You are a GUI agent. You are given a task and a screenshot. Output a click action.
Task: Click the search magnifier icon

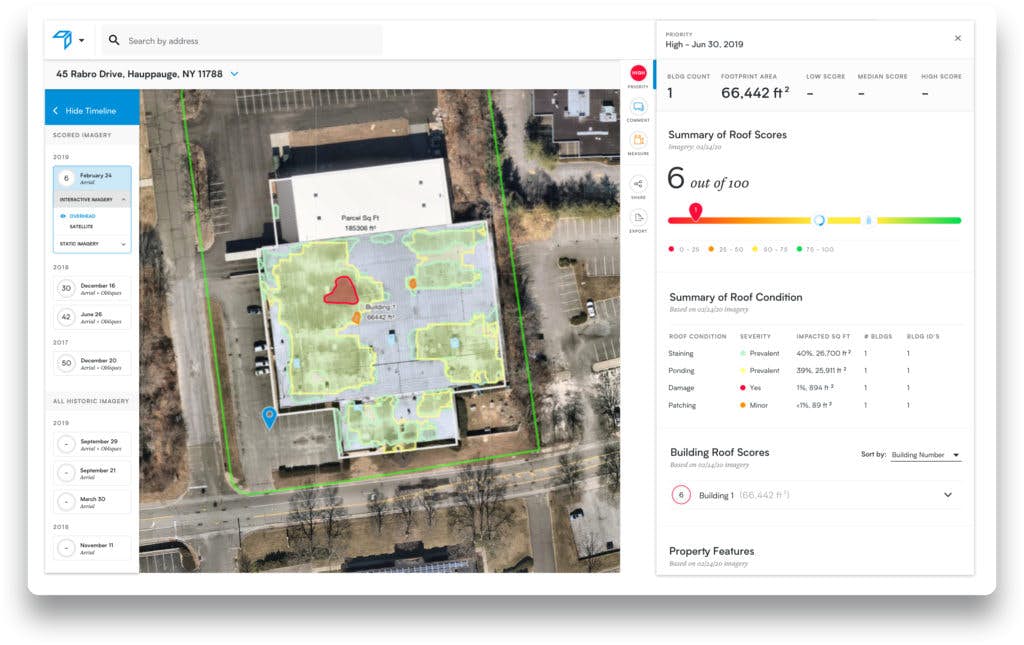pos(114,41)
